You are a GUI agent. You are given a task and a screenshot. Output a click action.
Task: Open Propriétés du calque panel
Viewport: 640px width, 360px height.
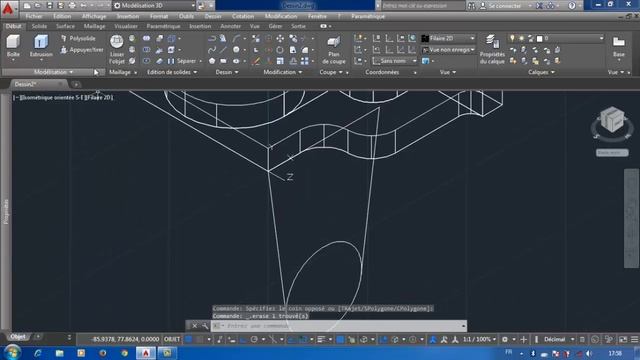492,49
